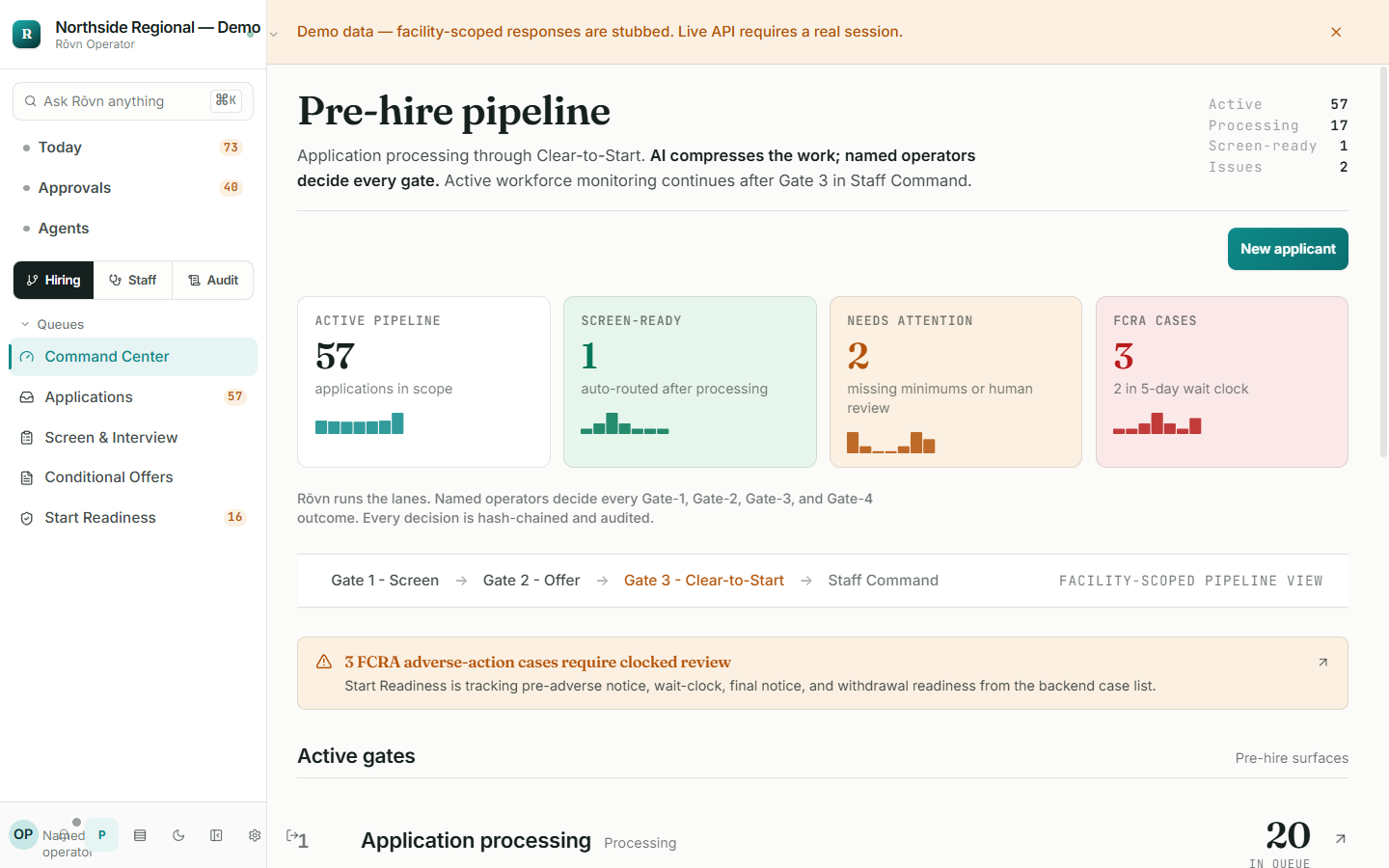Click the OP operator avatar
Viewport: 1389px width, 868px height.
pos(23,834)
